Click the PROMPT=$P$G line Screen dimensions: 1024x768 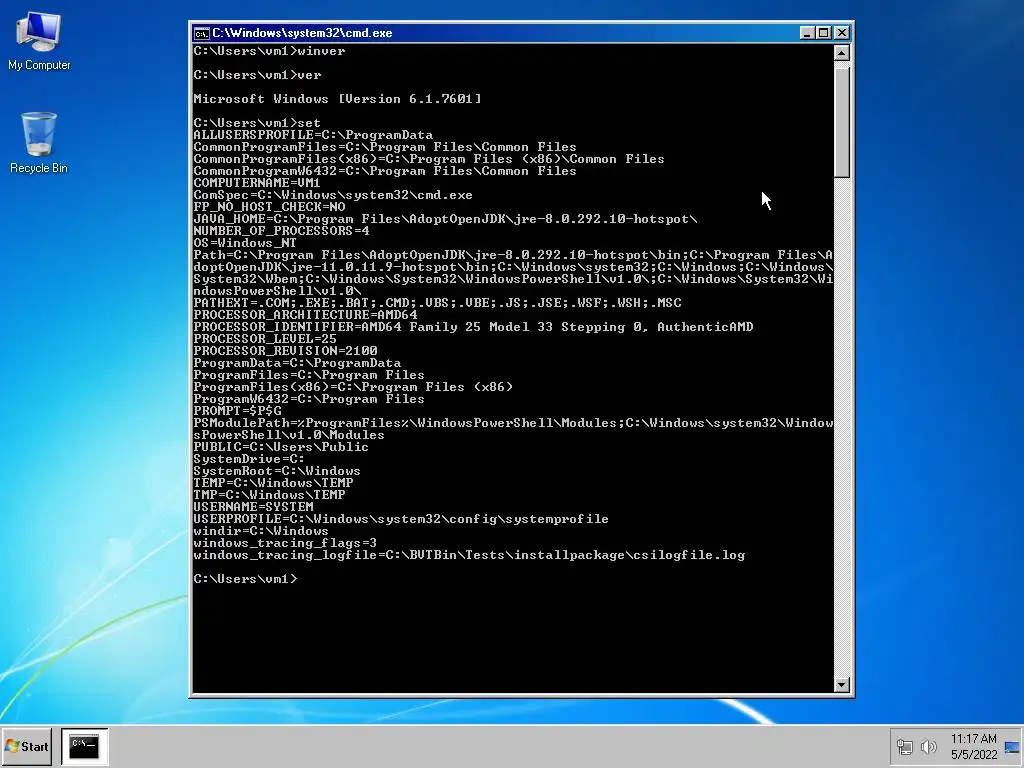(x=238, y=411)
